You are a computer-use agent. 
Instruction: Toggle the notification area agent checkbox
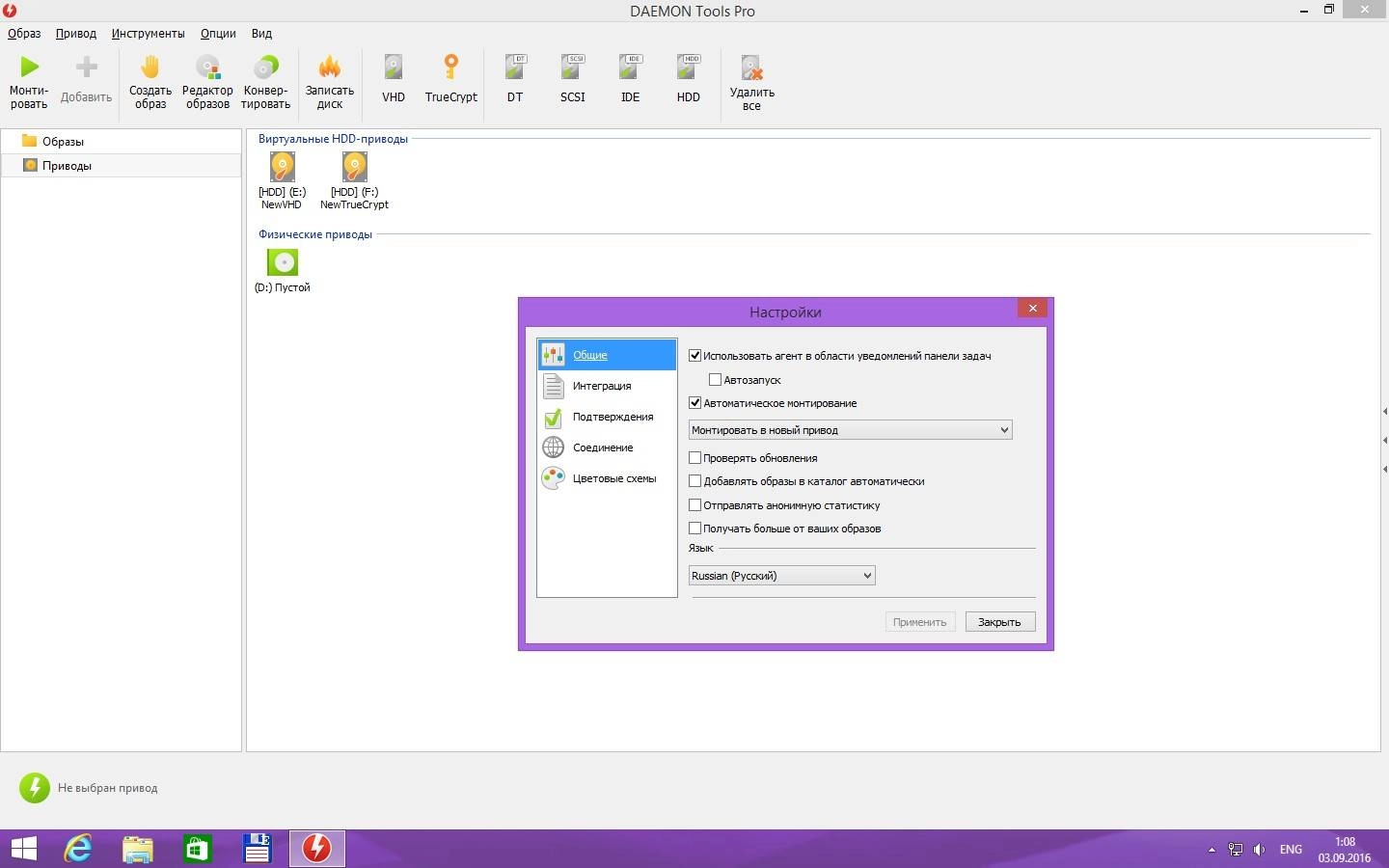click(x=694, y=356)
